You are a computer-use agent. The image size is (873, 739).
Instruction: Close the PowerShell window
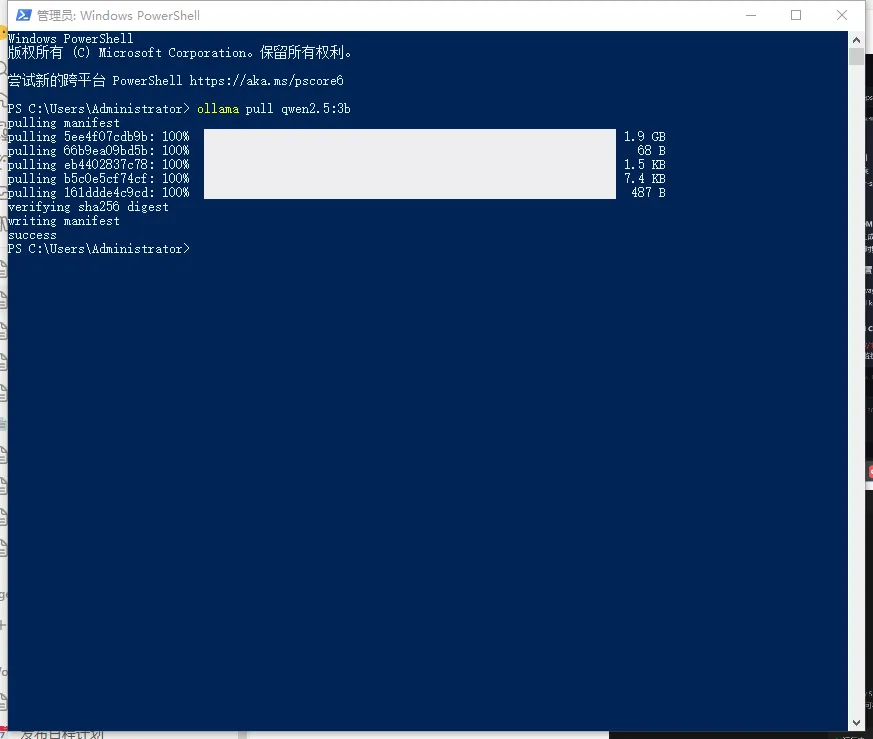pos(842,15)
